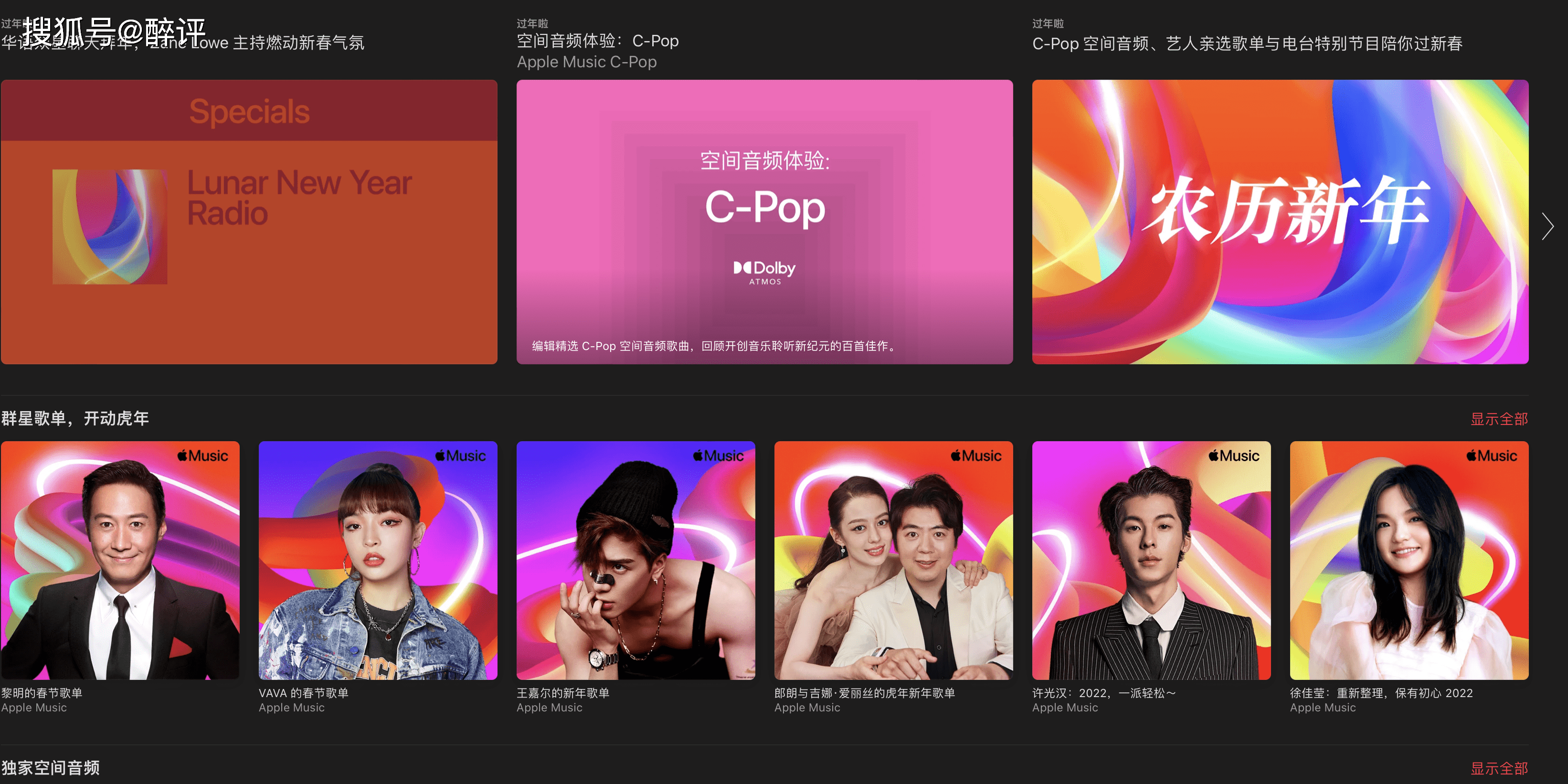Click the title 许光汉：2022，一派轻松～
Viewport: 1568px width, 784px height.
(x=1104, y=693)
